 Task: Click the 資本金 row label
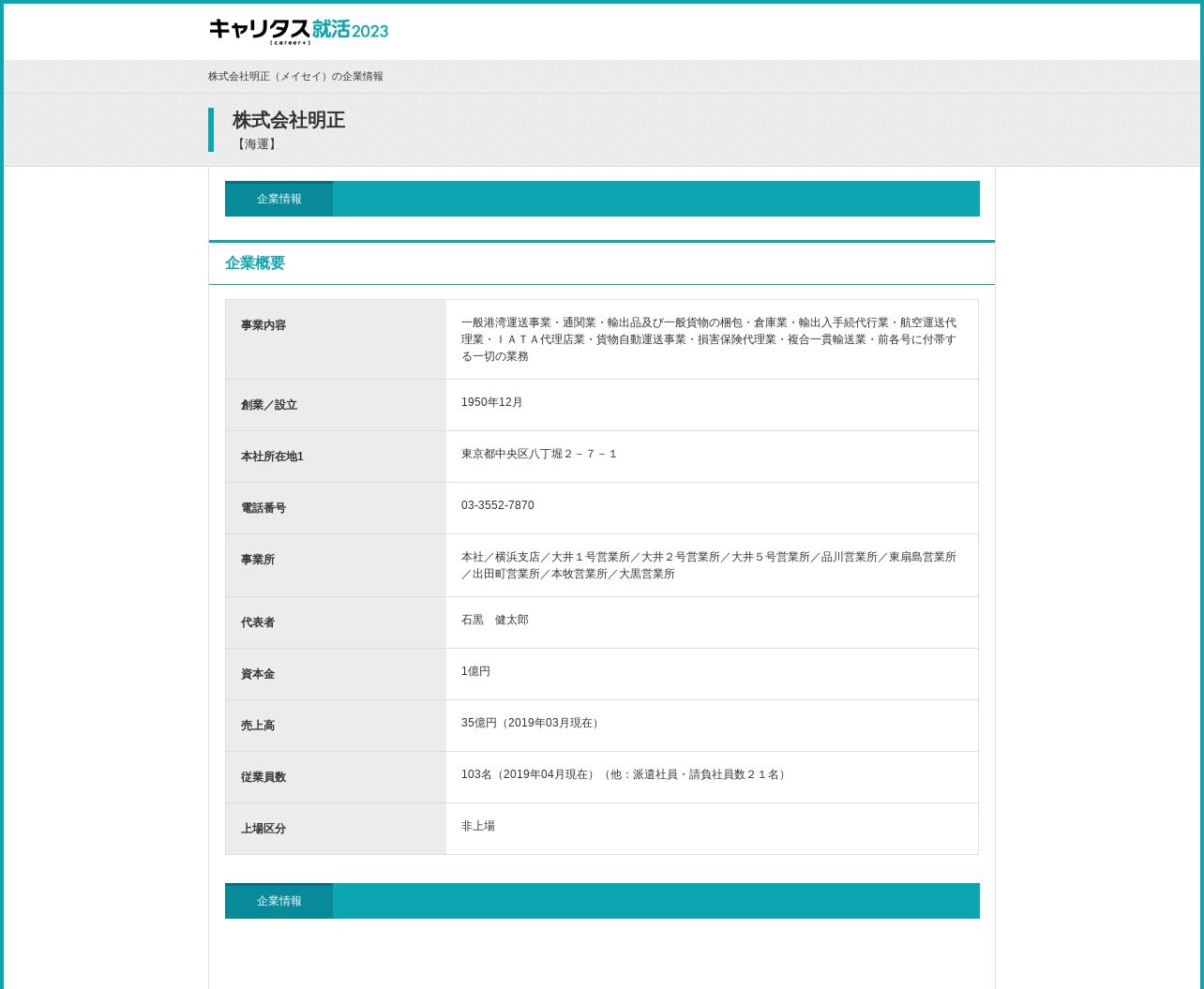[x=258, y=674]
